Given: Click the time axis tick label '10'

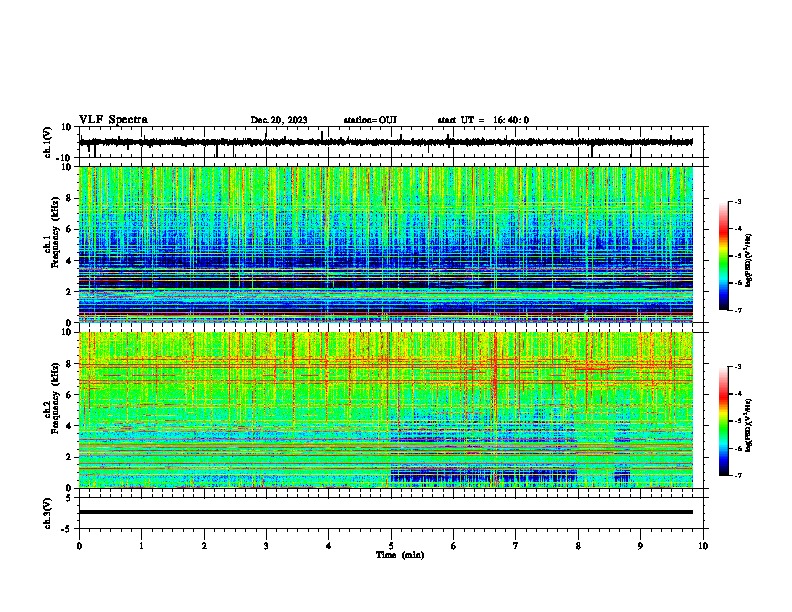Looking at the screenshot, I should pos(703,546).
